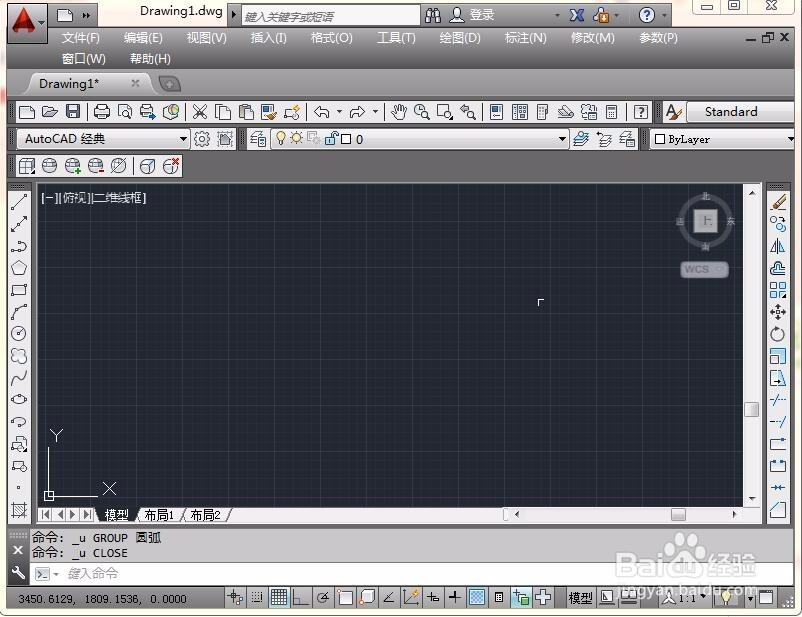Select the Rectangle draw tool

[19, 290]
